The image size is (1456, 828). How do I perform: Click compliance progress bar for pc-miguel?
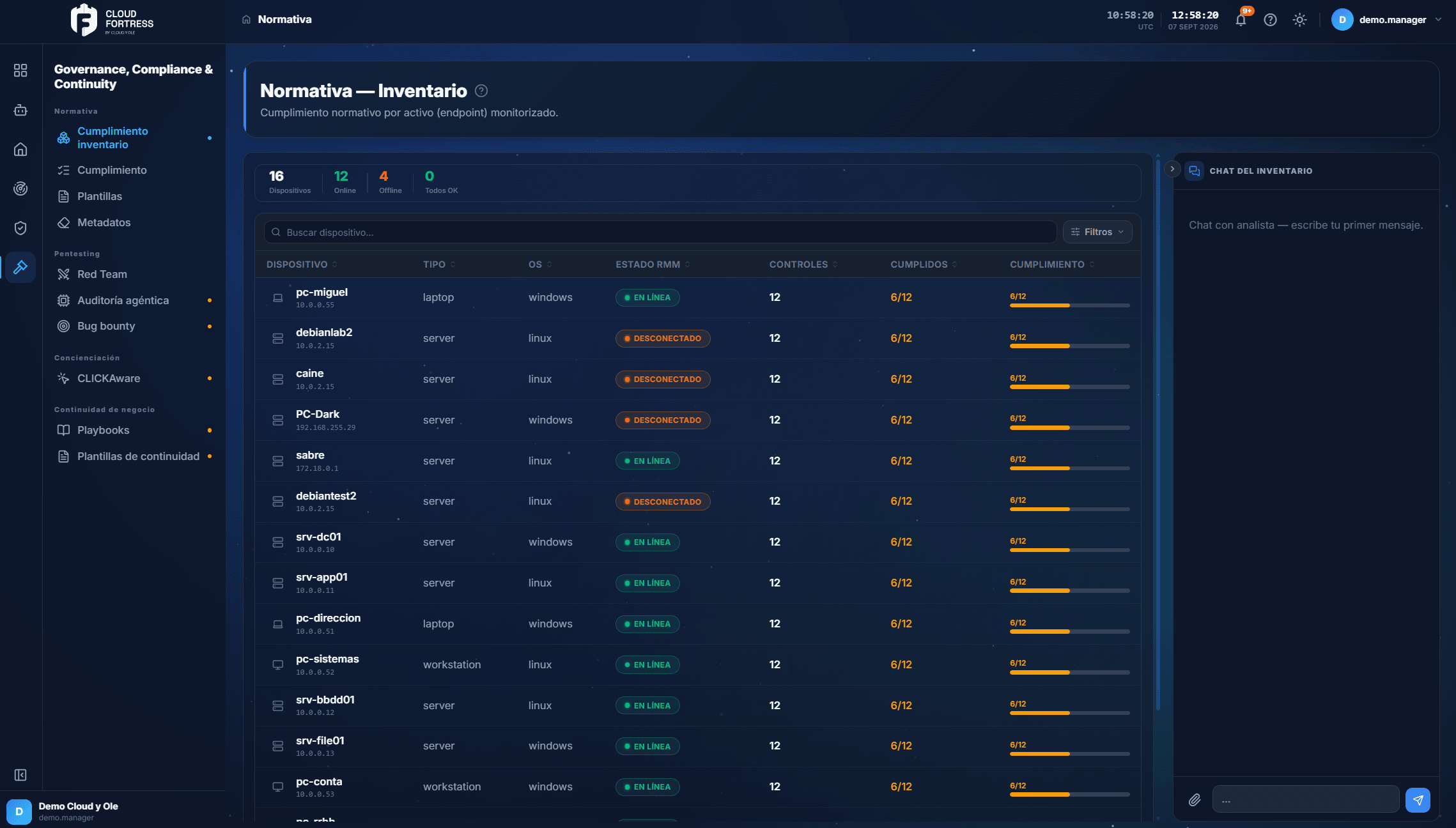(x=1069, y=305)
